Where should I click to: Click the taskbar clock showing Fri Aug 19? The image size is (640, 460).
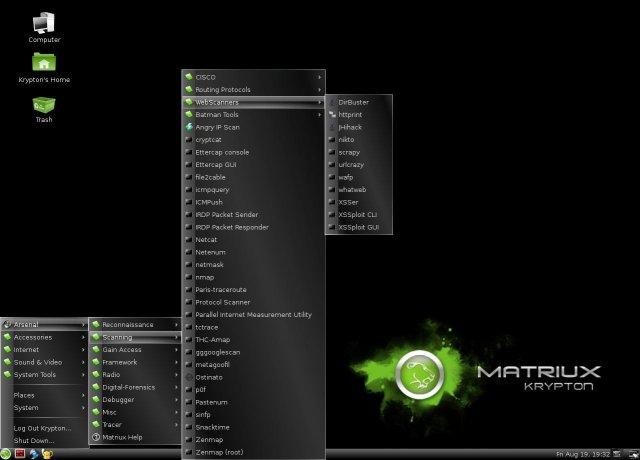582,454
